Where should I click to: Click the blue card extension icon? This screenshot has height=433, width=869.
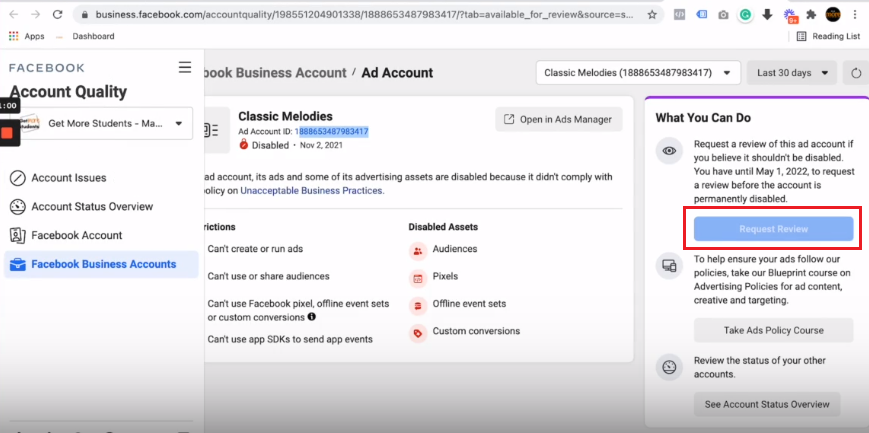click(x=702, y=15)
